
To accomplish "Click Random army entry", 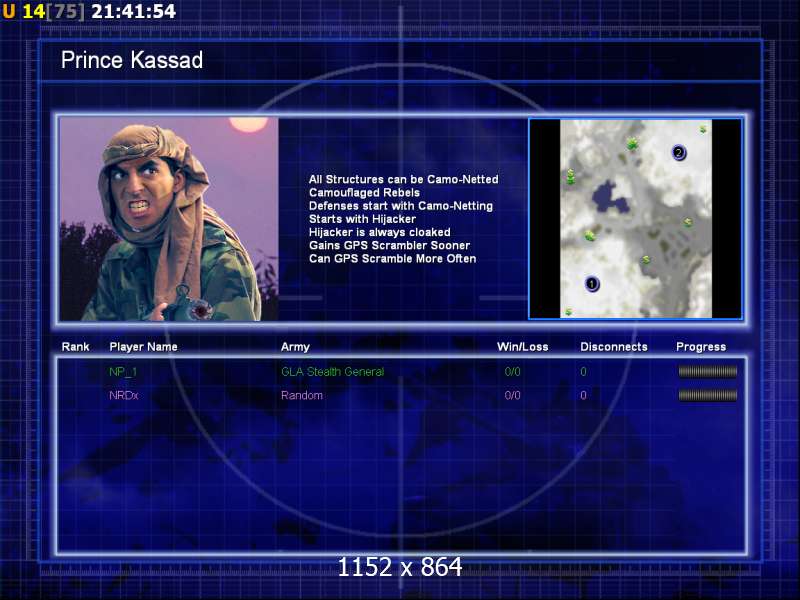I will [302, 395].
